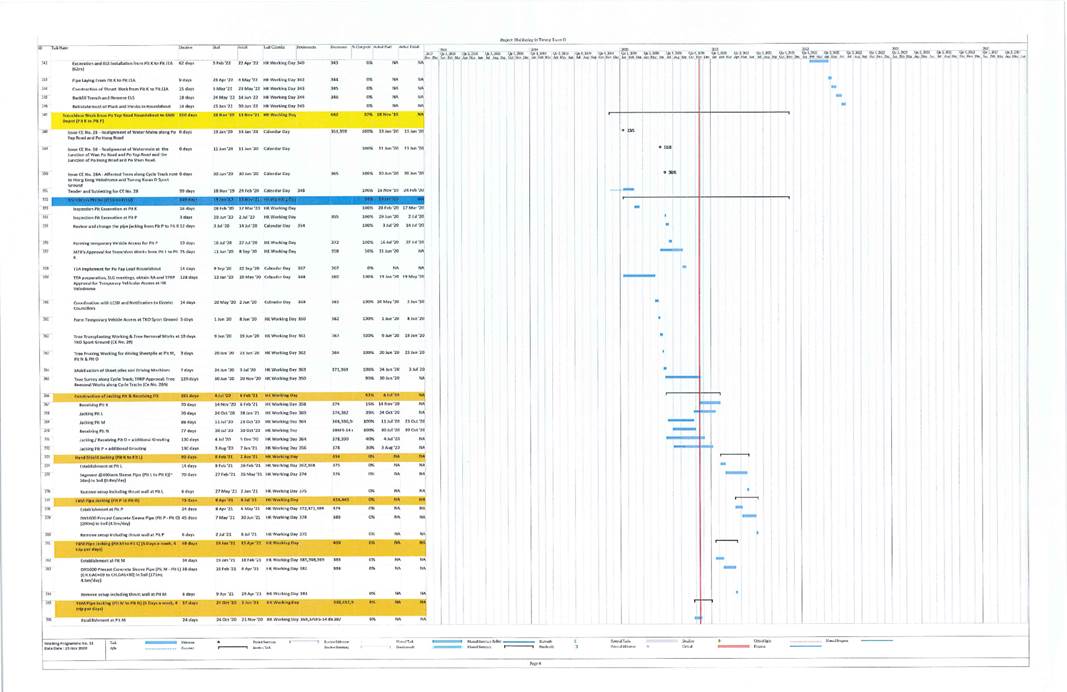This screenshot has width=1067, height=692.
Task: Click the Page 4 footer label
Action: 535,663
